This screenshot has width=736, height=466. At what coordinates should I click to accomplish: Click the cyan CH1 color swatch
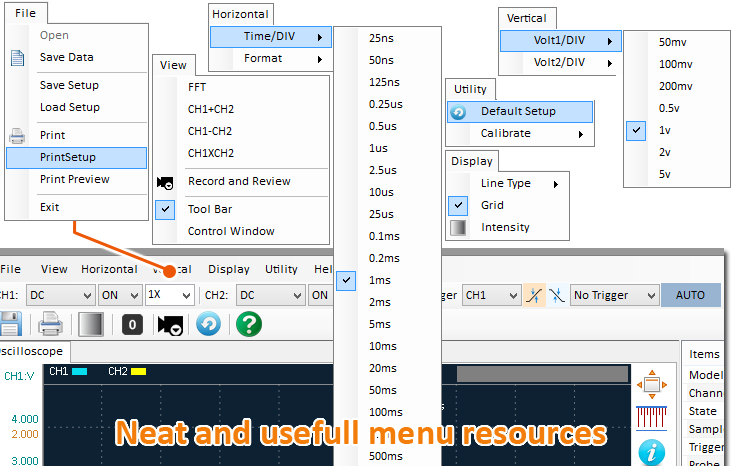(x=80, y=371)
